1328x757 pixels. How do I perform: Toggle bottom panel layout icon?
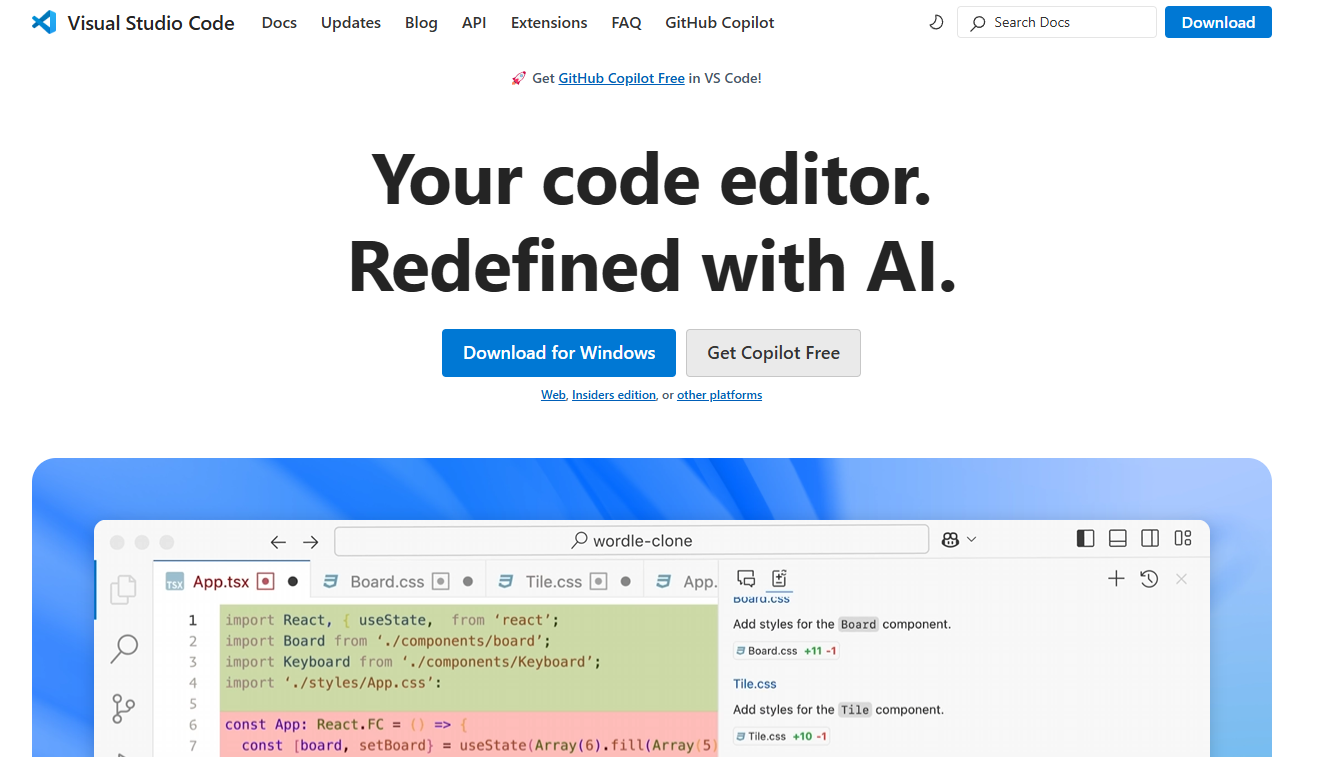tap(1118, 539)
